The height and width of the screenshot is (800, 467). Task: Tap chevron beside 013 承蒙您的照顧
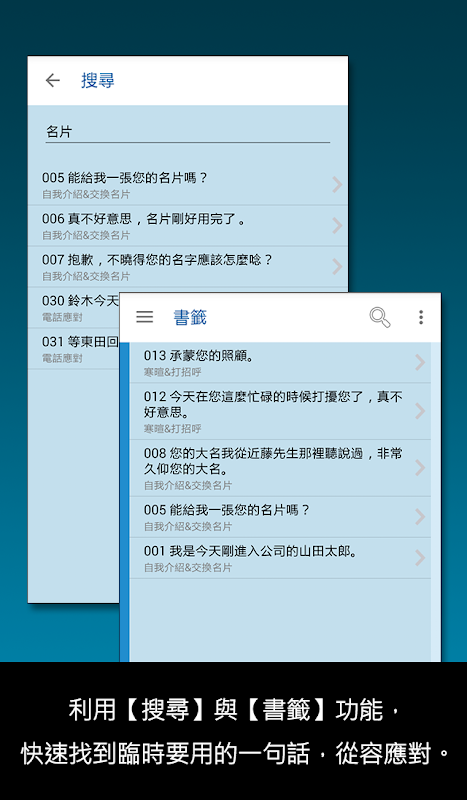click(x=420, y=362)
